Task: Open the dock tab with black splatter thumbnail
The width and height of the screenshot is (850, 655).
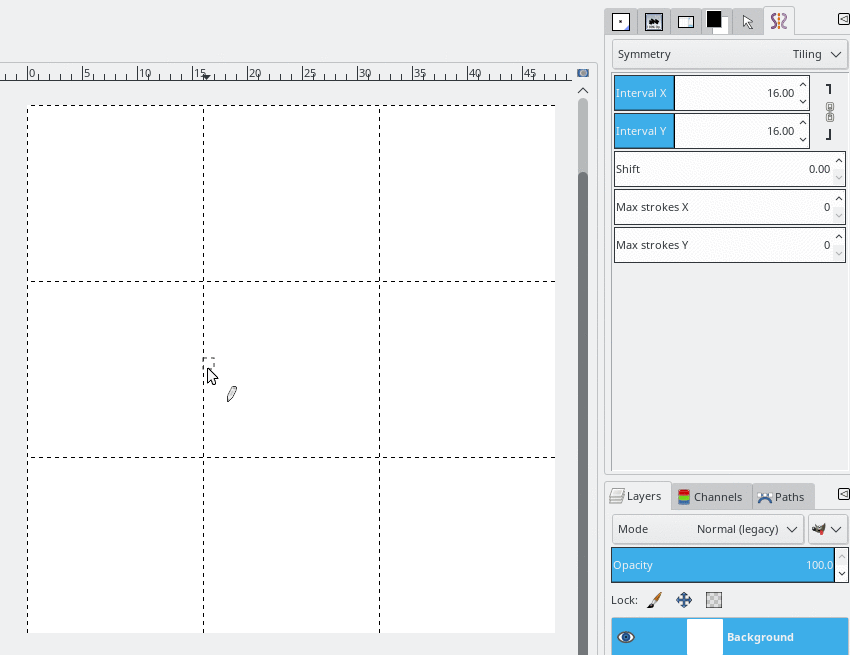Action: (653, 22)
